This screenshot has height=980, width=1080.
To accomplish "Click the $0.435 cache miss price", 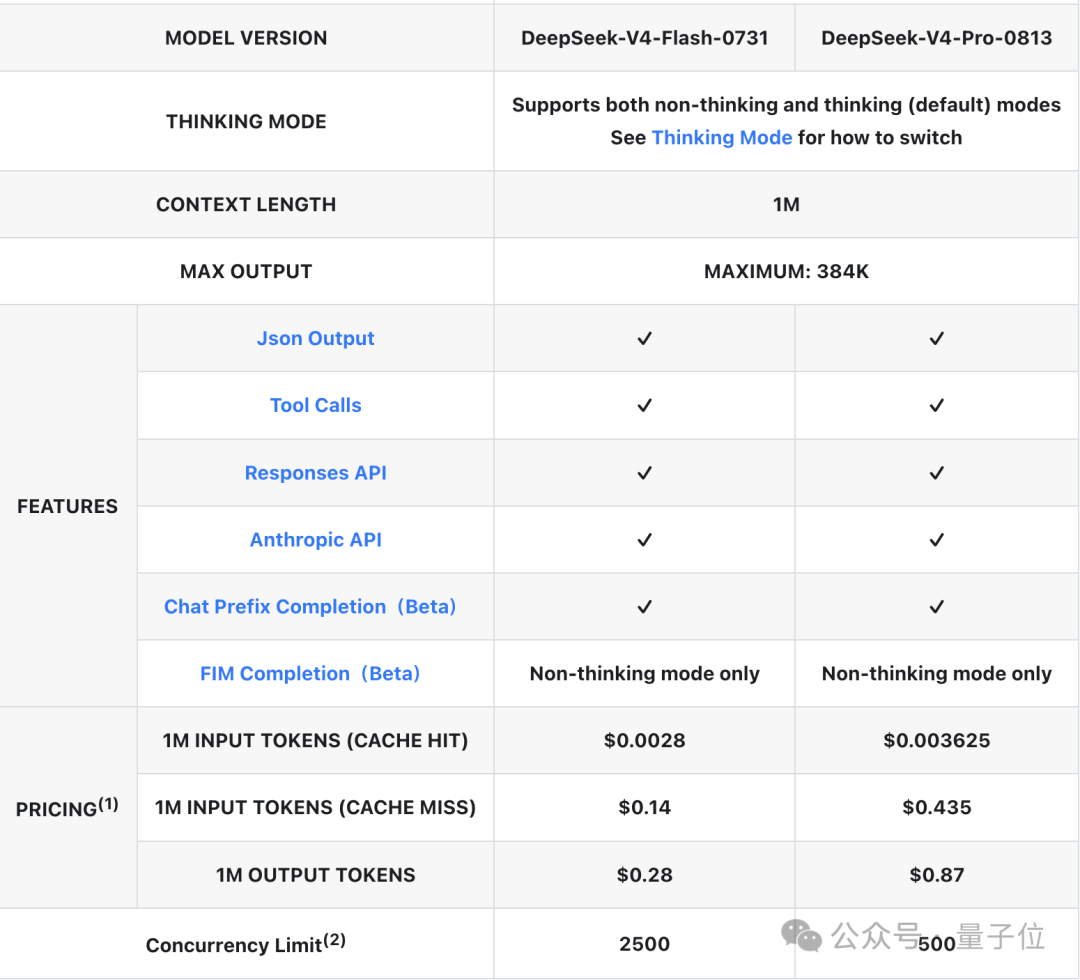I will pyautogui.click(x=937, y=807).
